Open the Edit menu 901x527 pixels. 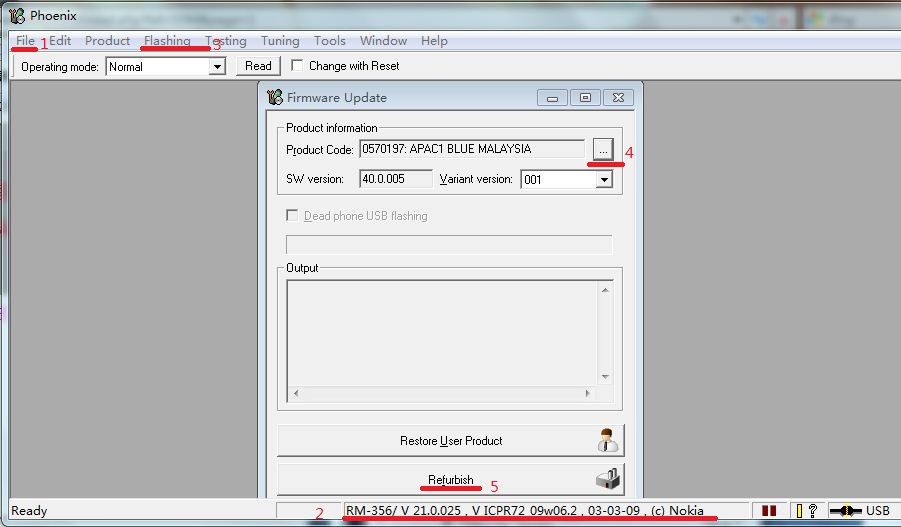[60, 41]
